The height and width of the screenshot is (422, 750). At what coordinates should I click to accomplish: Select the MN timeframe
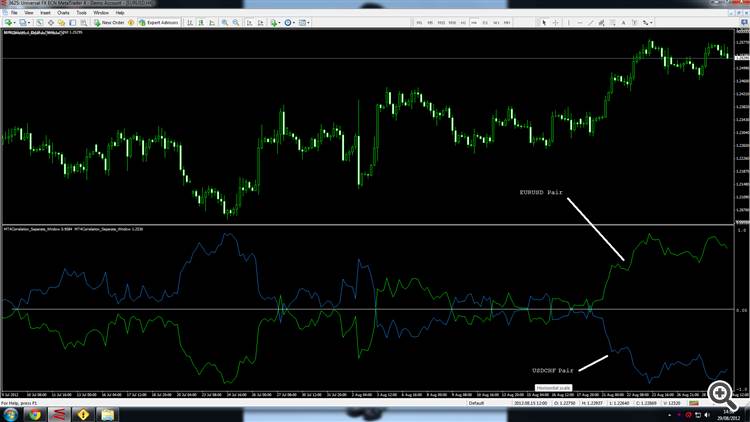point(507,22)
